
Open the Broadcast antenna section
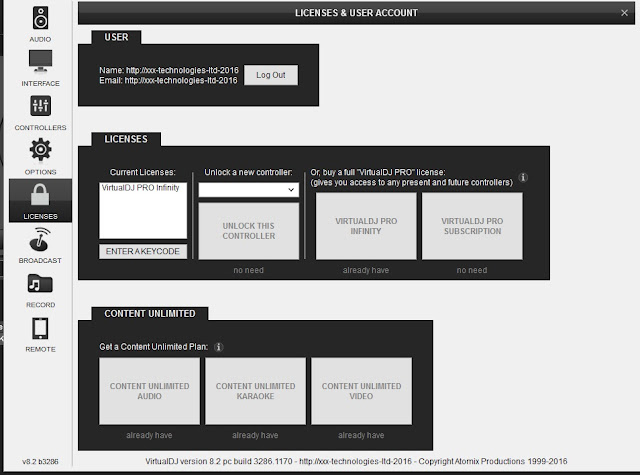[40, 245]
